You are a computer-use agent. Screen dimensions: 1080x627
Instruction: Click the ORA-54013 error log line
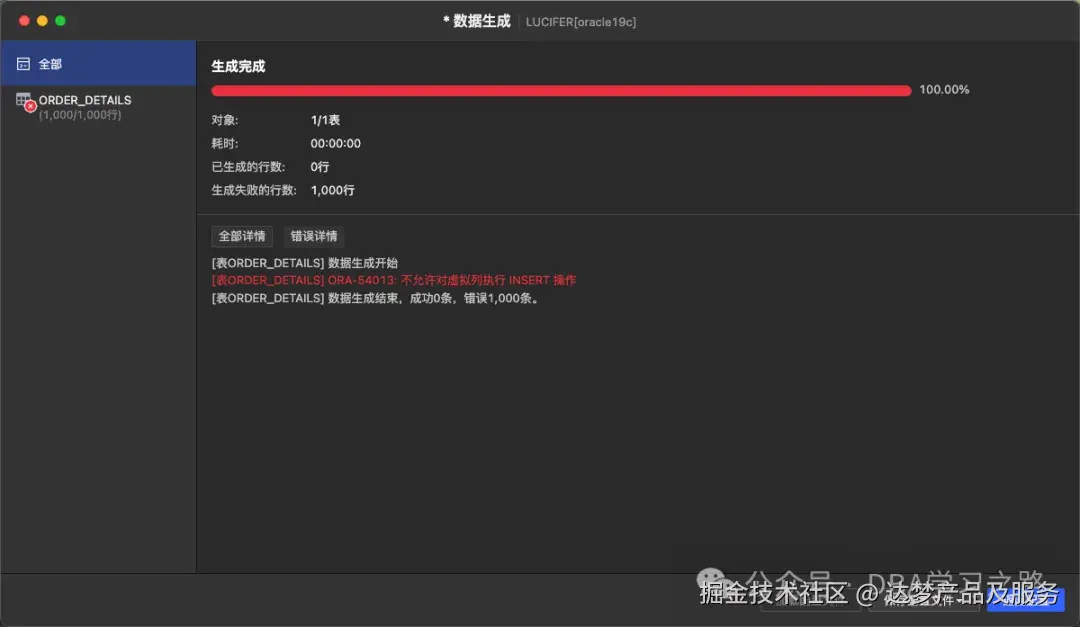394,280
